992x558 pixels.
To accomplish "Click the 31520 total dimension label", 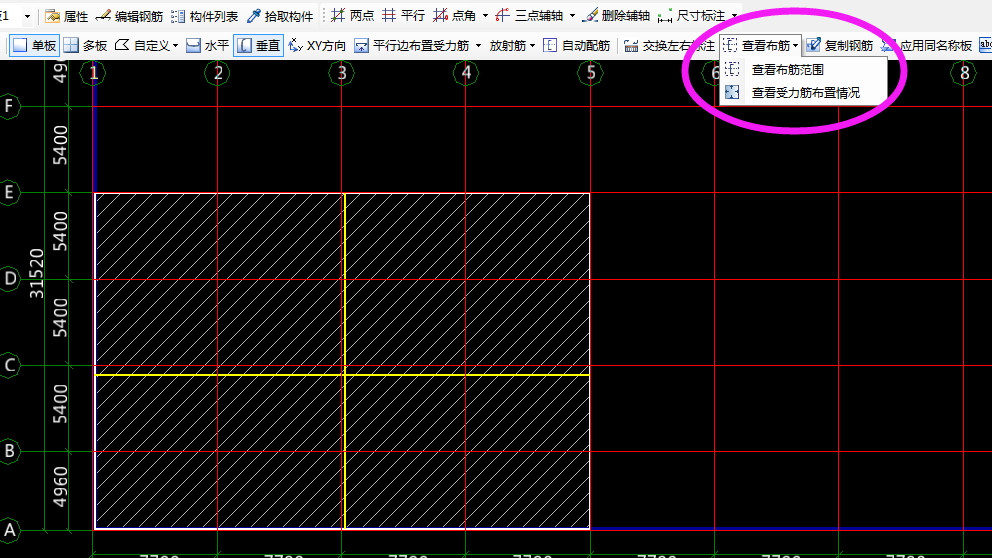I will pos(37,273).
